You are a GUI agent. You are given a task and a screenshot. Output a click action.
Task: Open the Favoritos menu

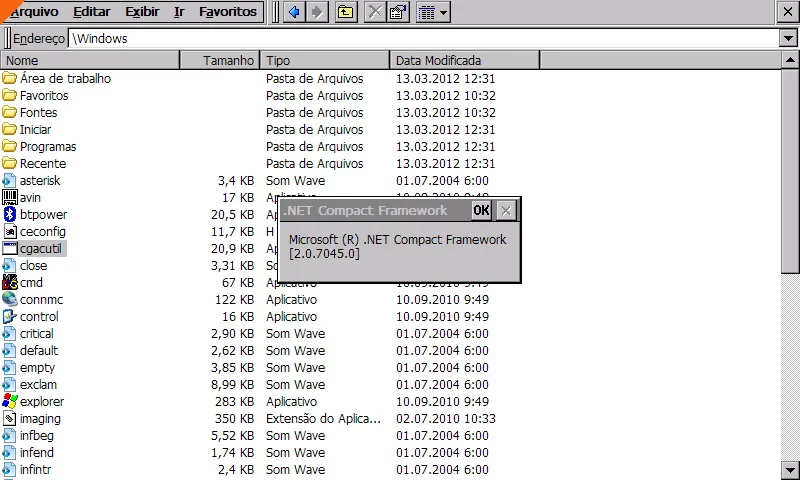tap(228, 11)
